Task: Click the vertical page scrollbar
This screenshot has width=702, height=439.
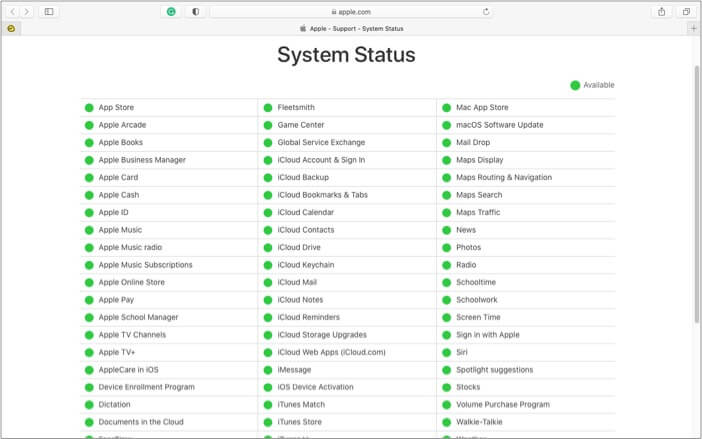Action: click(697, 194)
